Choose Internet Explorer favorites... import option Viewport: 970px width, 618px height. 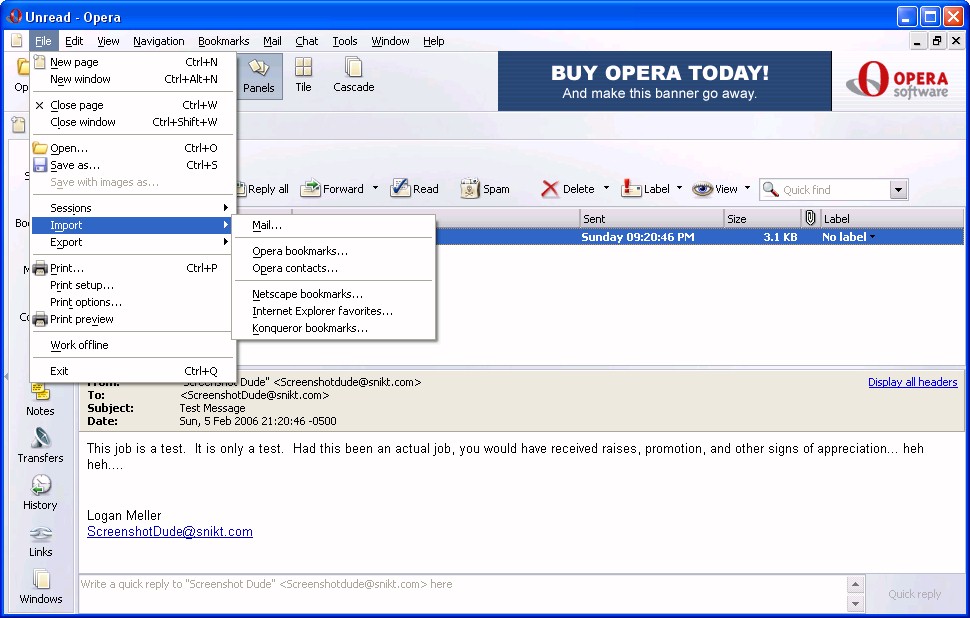322,311
